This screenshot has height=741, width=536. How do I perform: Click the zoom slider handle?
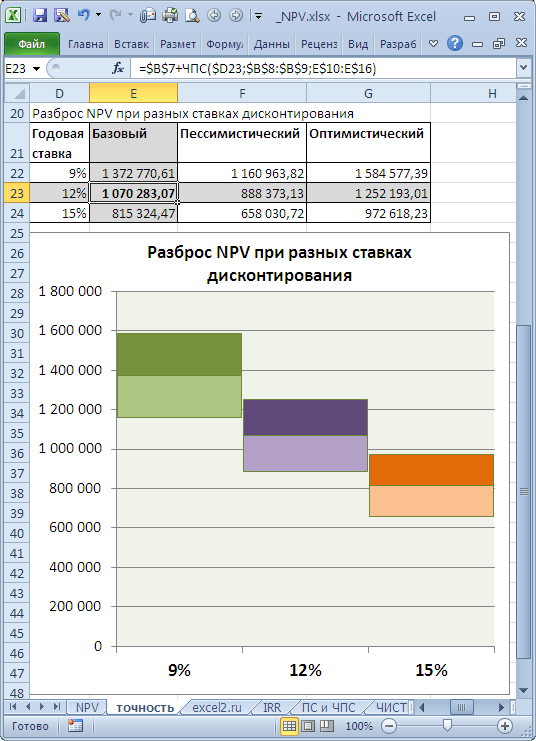447,725
